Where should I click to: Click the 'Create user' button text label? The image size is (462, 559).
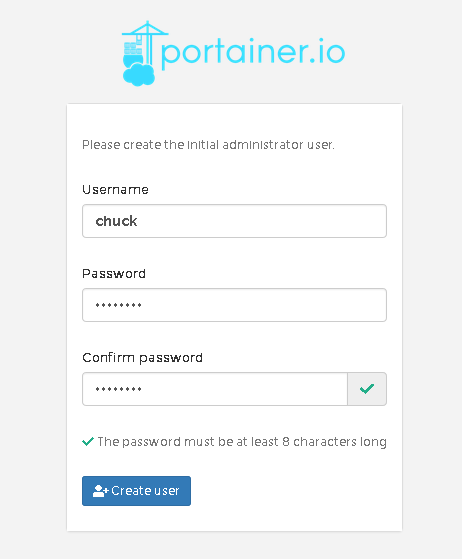145,491
